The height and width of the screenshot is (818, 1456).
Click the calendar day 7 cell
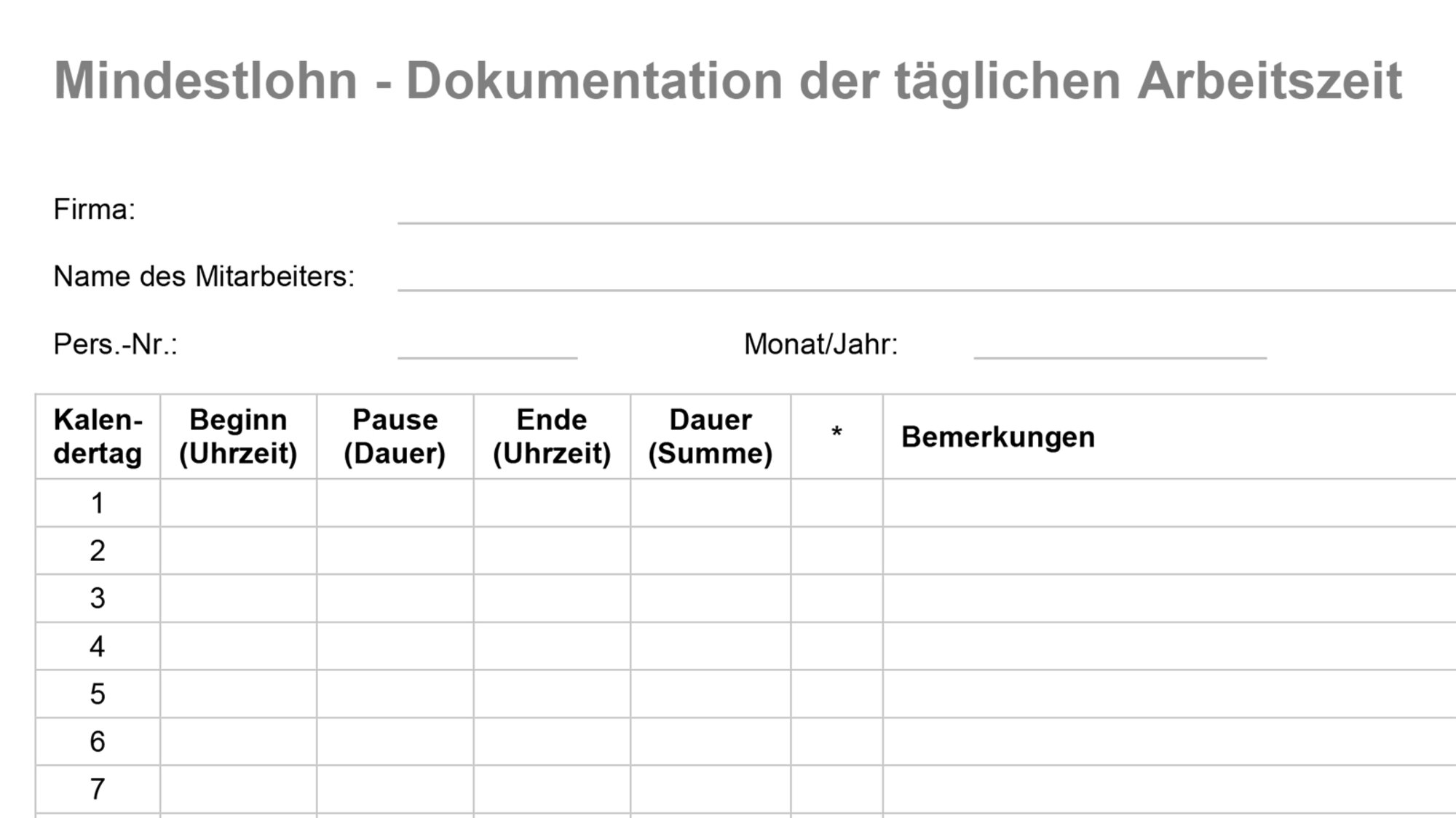click(x=98, y=789)
